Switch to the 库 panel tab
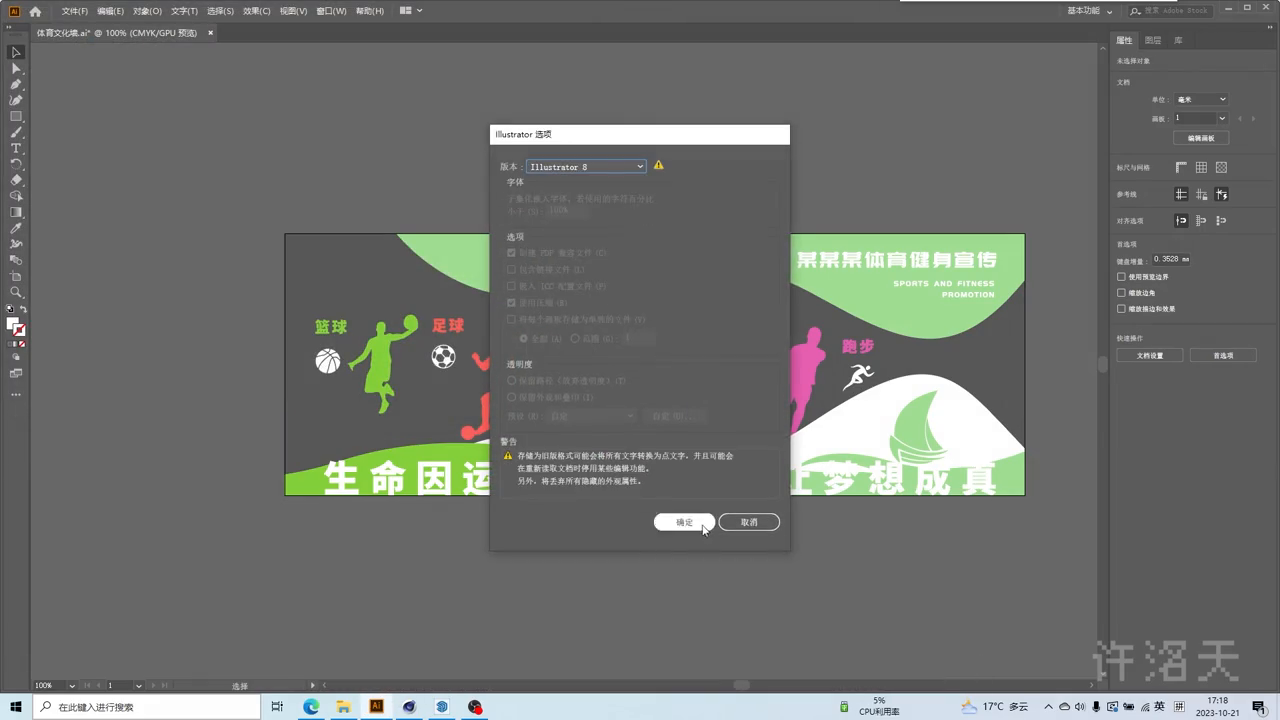 (1178, 40)
